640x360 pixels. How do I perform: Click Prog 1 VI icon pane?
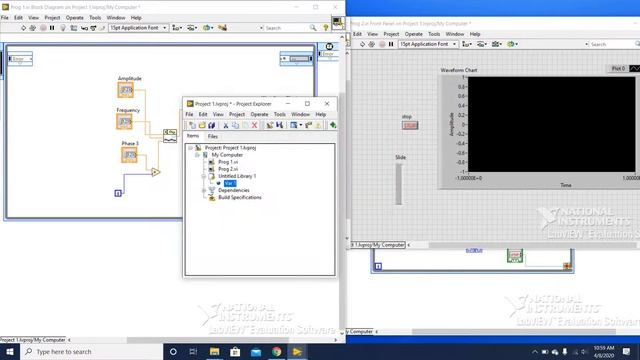pos(338,23)
